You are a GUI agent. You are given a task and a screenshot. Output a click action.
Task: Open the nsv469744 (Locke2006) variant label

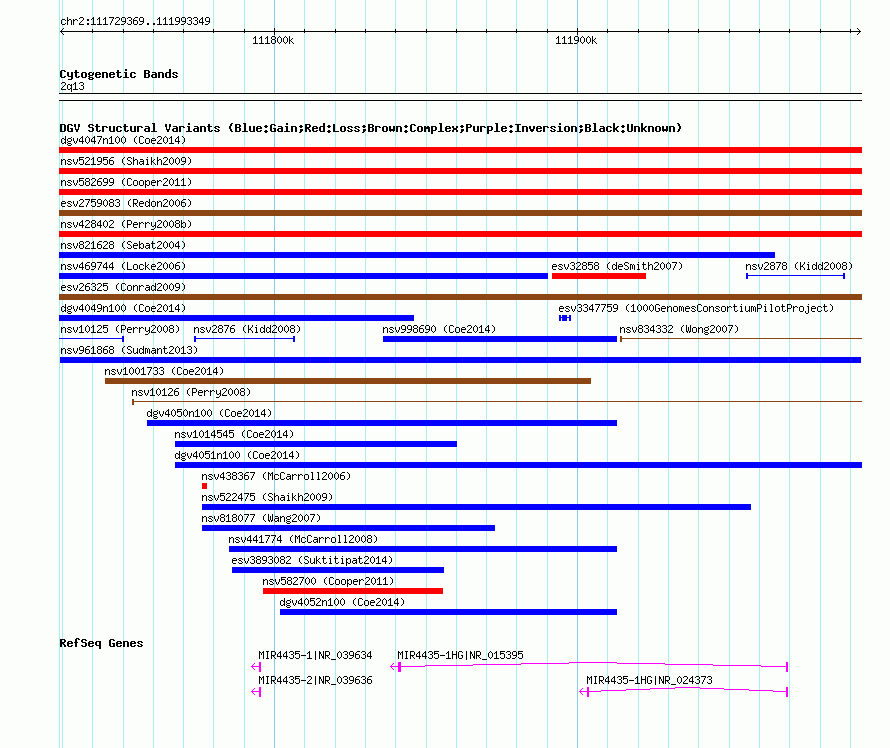click(123, 266)
